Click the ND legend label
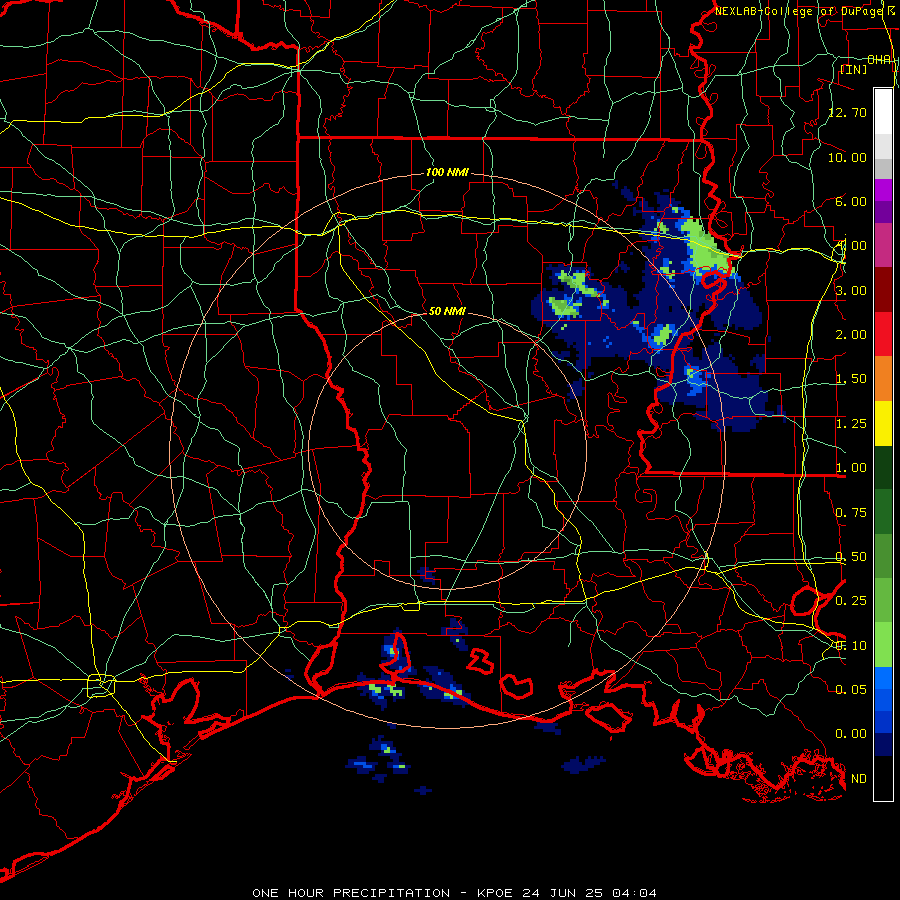This screenshot has width=900, height=900. click(859, 779)
